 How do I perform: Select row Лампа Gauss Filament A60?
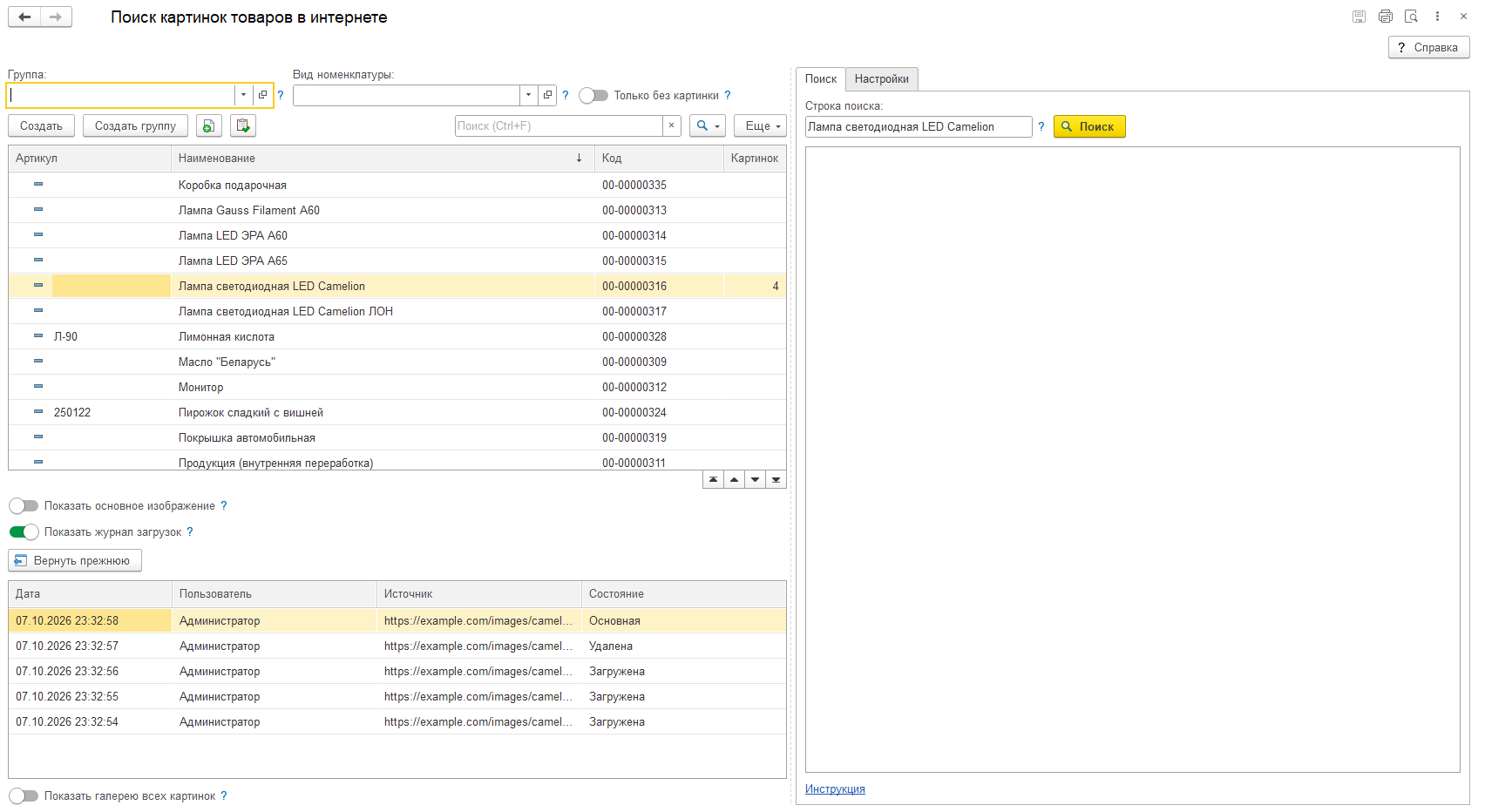tap(397, 211)
